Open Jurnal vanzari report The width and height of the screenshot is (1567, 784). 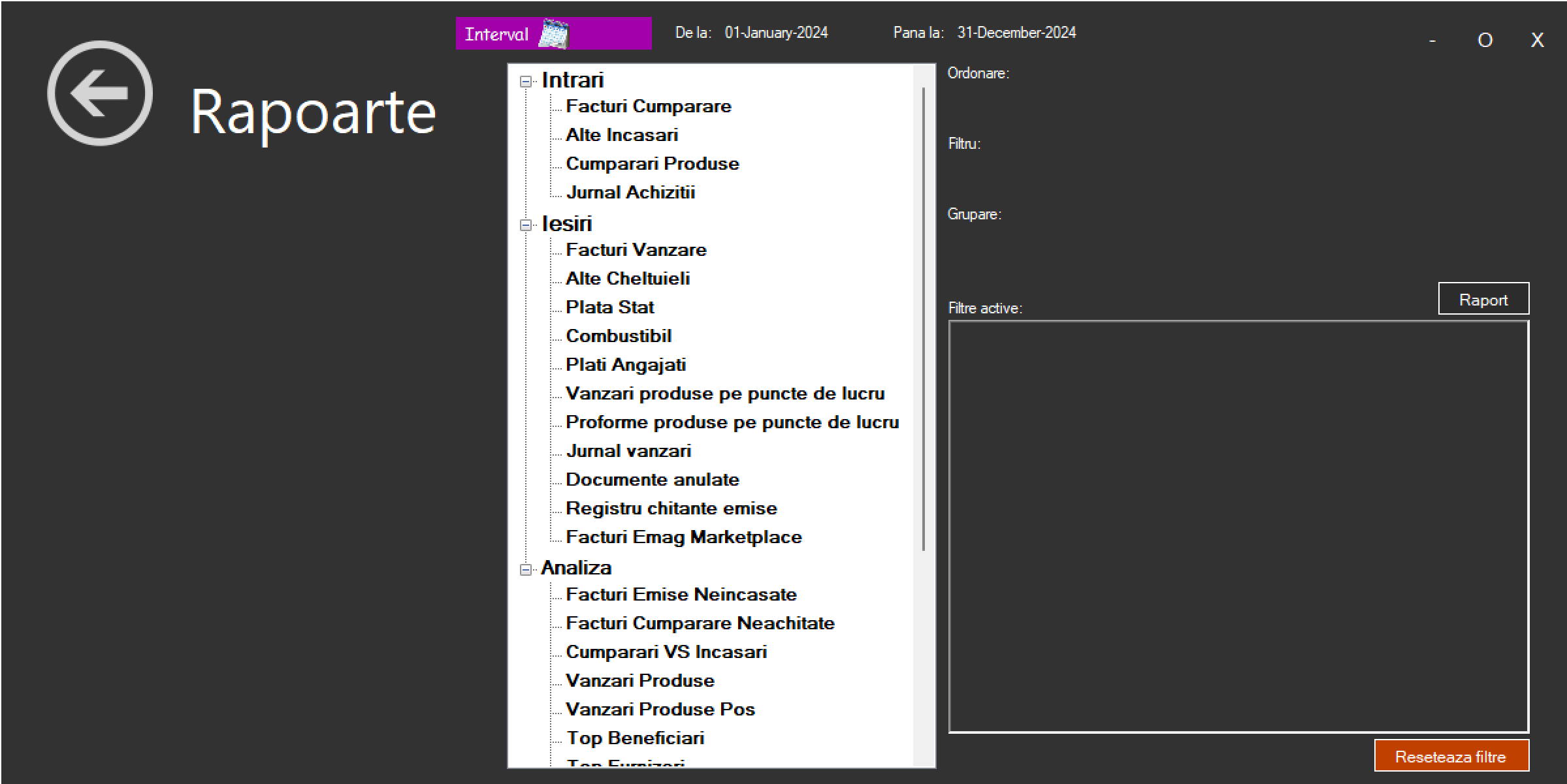[628, 451]
